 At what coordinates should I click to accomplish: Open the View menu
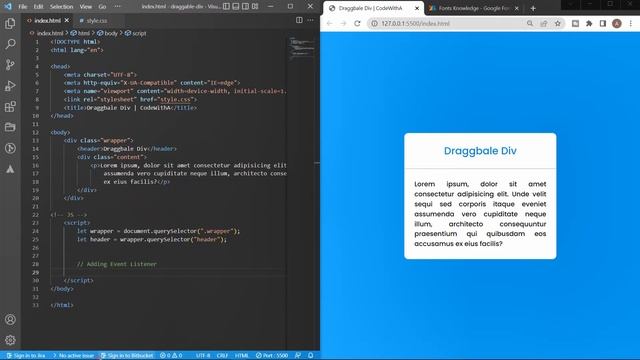pyautogui.click(x=86, y=7)
